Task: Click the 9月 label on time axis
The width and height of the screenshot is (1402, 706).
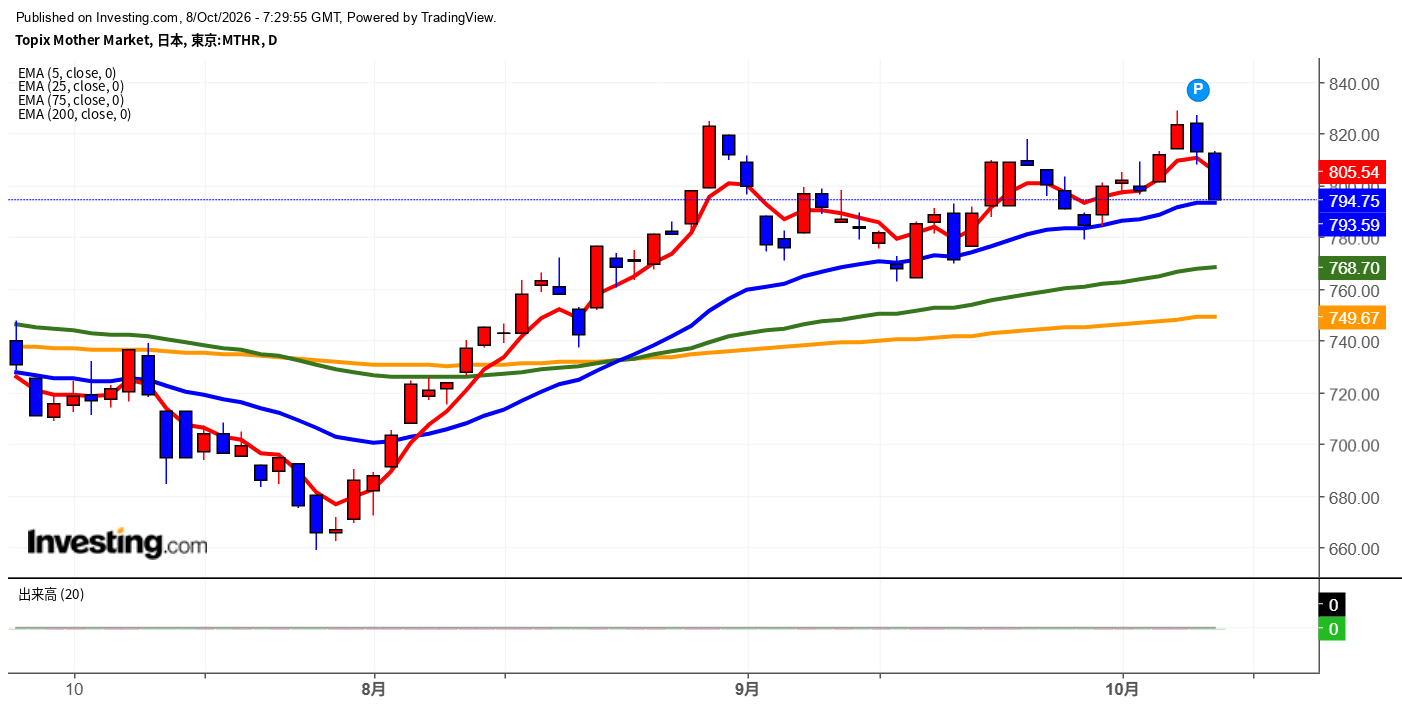Action: point(747,689)
